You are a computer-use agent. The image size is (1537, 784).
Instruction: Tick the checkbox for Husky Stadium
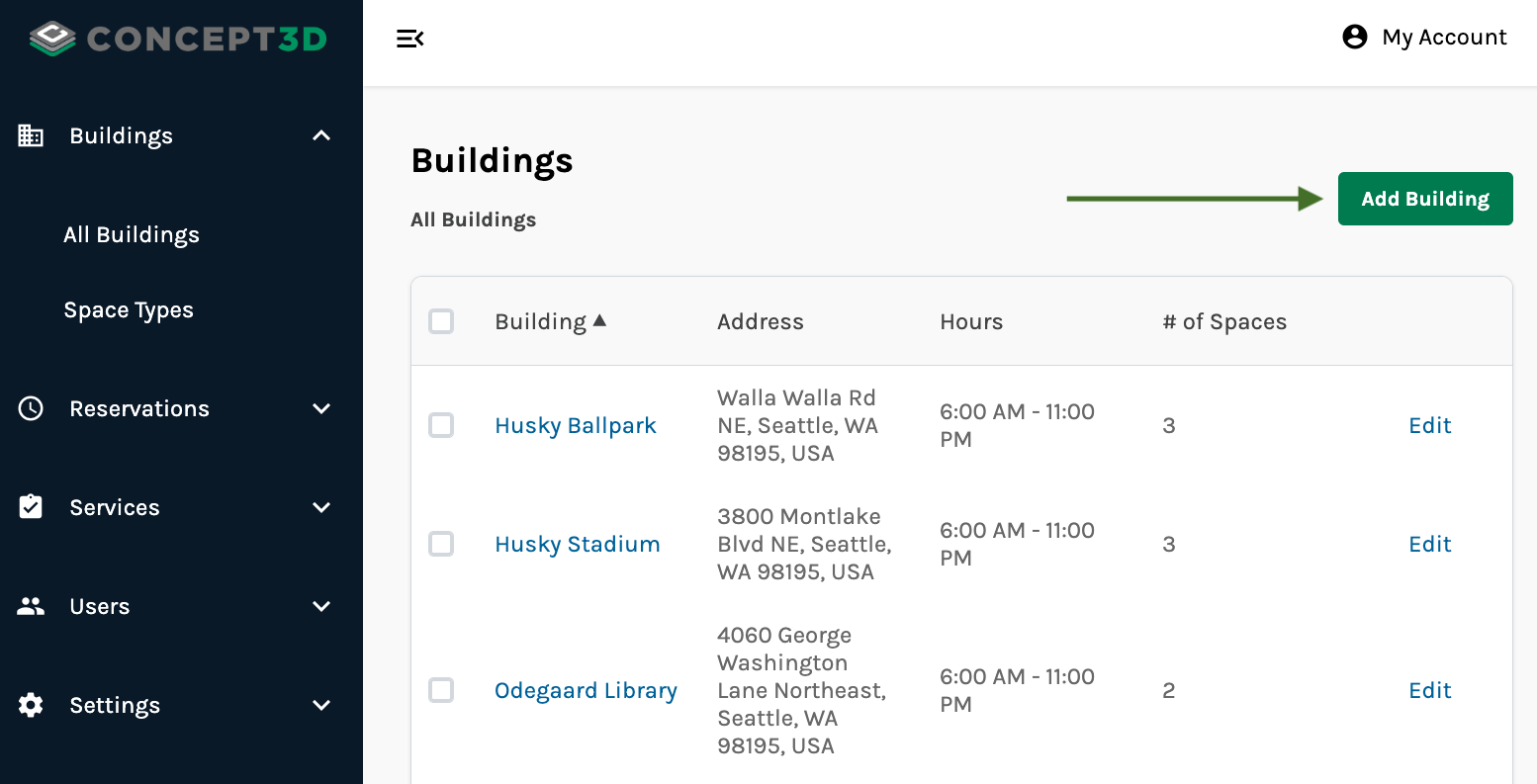[441, 544]
